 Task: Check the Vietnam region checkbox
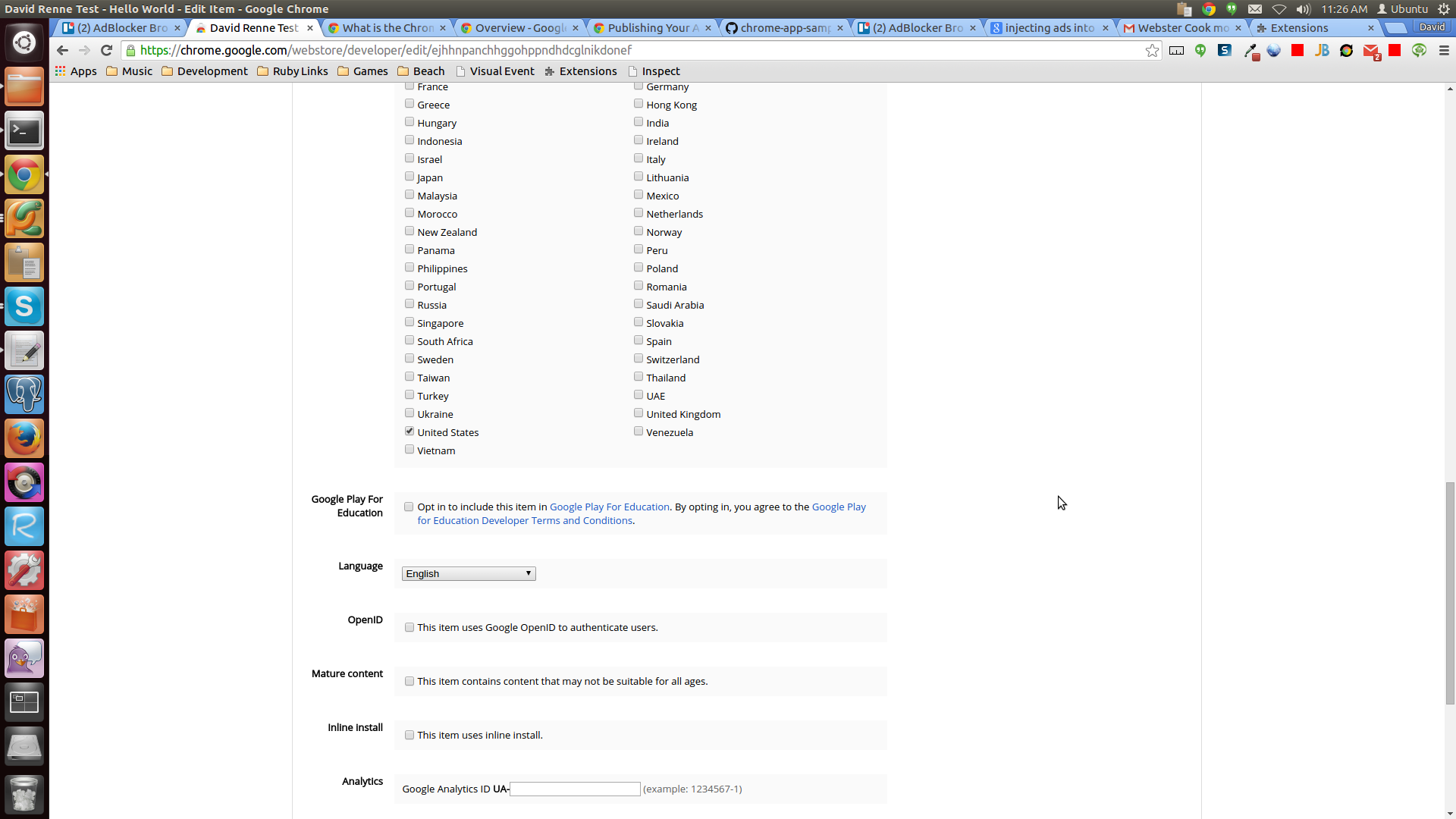coord(409,450)
